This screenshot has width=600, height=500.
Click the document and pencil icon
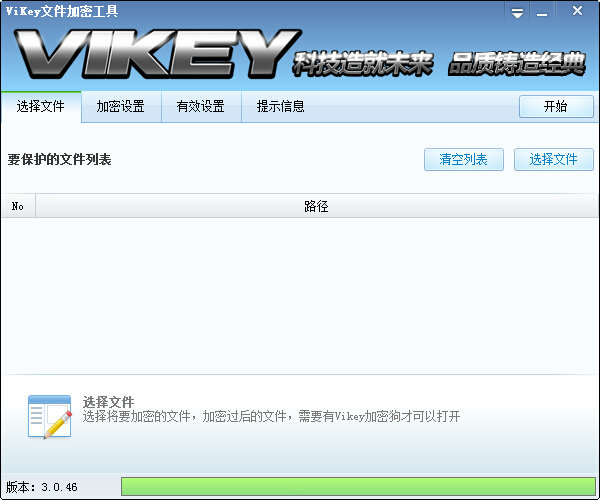click(50, 417)
